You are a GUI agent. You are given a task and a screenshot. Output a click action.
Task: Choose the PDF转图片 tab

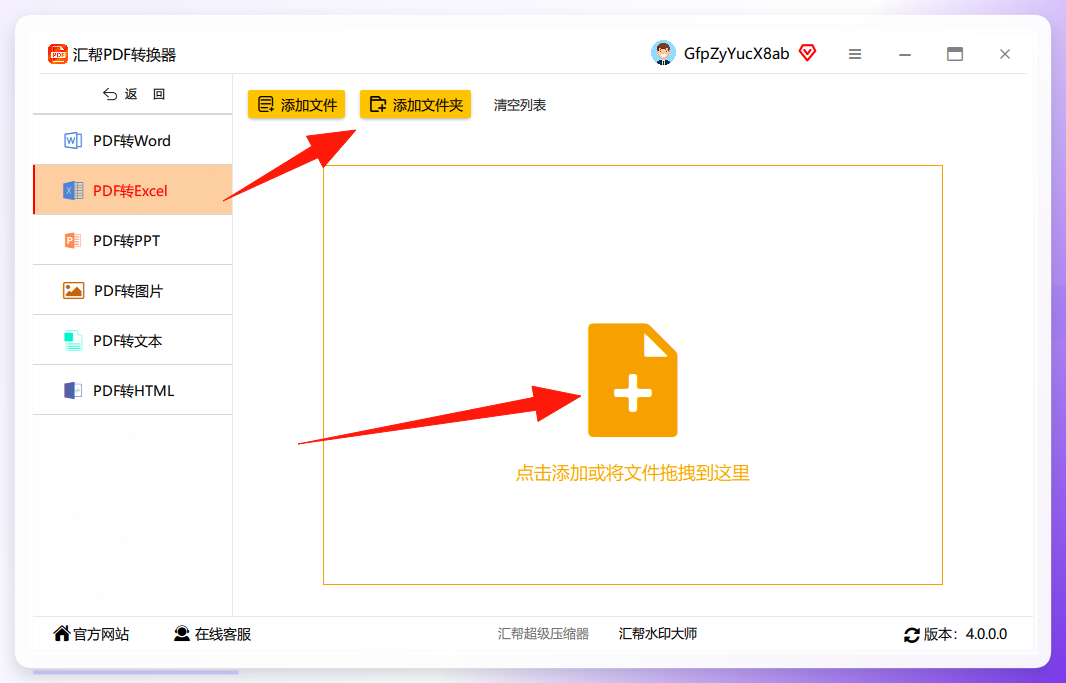(x=133, y=290)
